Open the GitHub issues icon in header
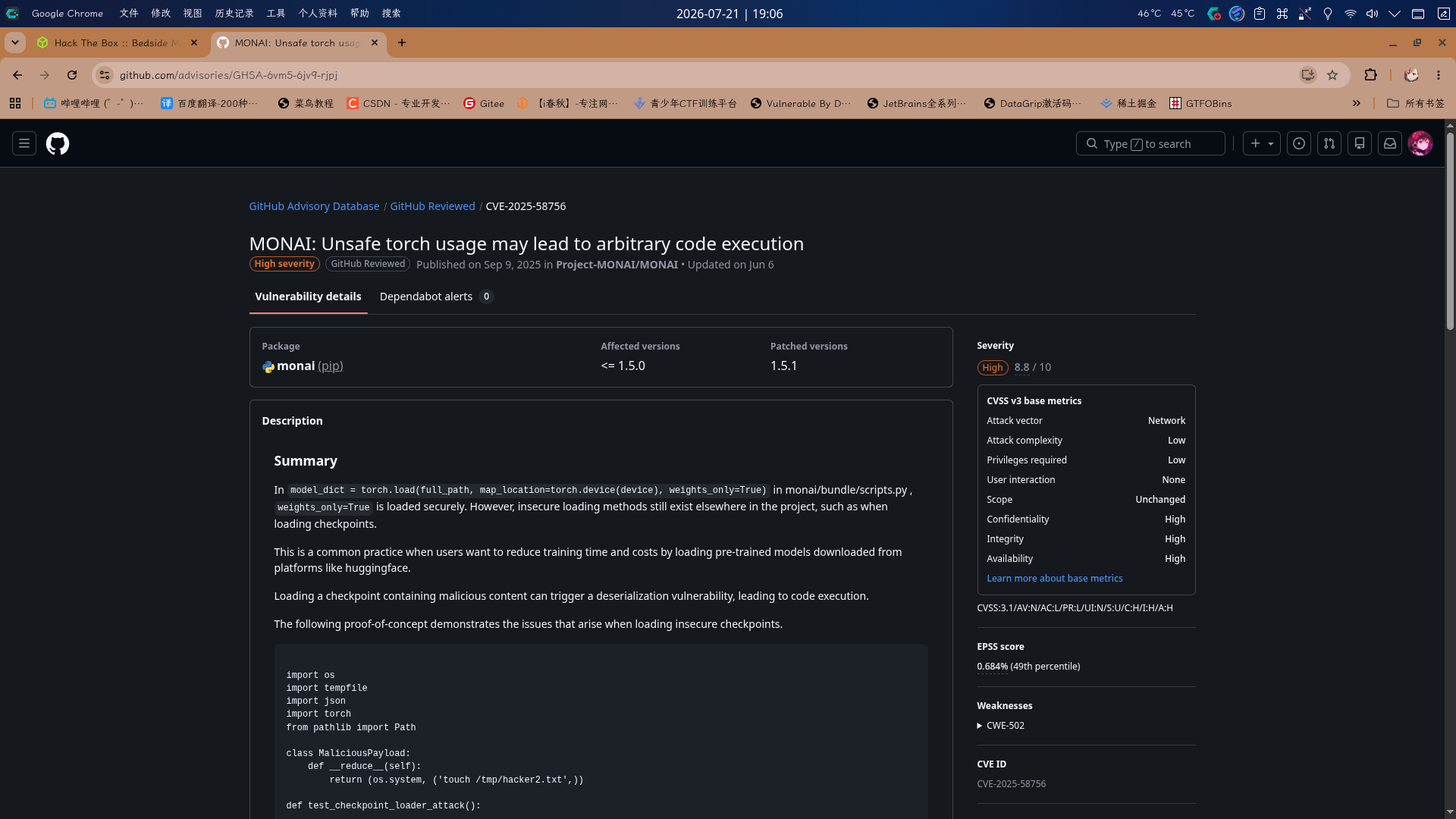This screenshot has height=819, width=1456. click(1299, 143)
